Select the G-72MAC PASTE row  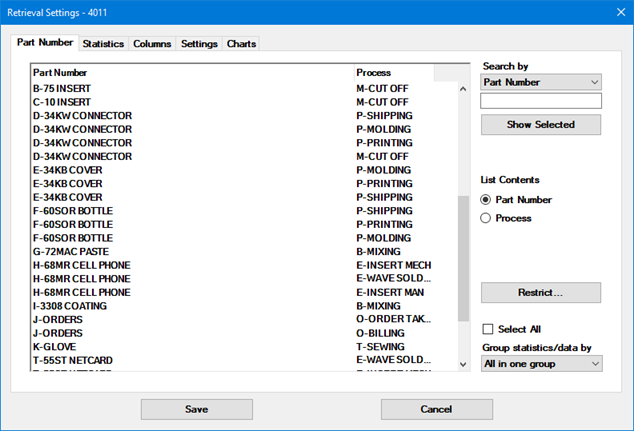[x=70, y=252]
